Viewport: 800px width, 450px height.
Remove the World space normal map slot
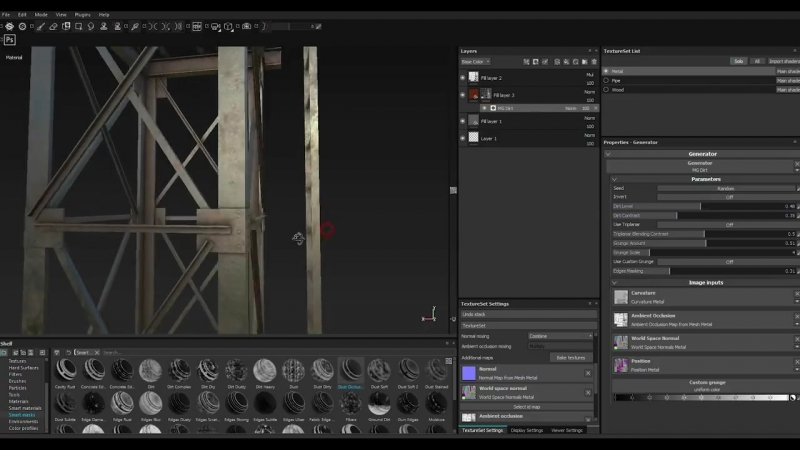(588, 392)
